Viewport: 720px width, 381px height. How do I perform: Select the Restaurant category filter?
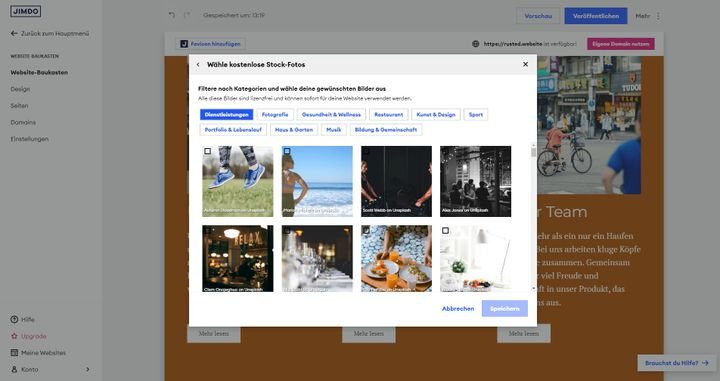pyautogui.click(x=388, y=115)
